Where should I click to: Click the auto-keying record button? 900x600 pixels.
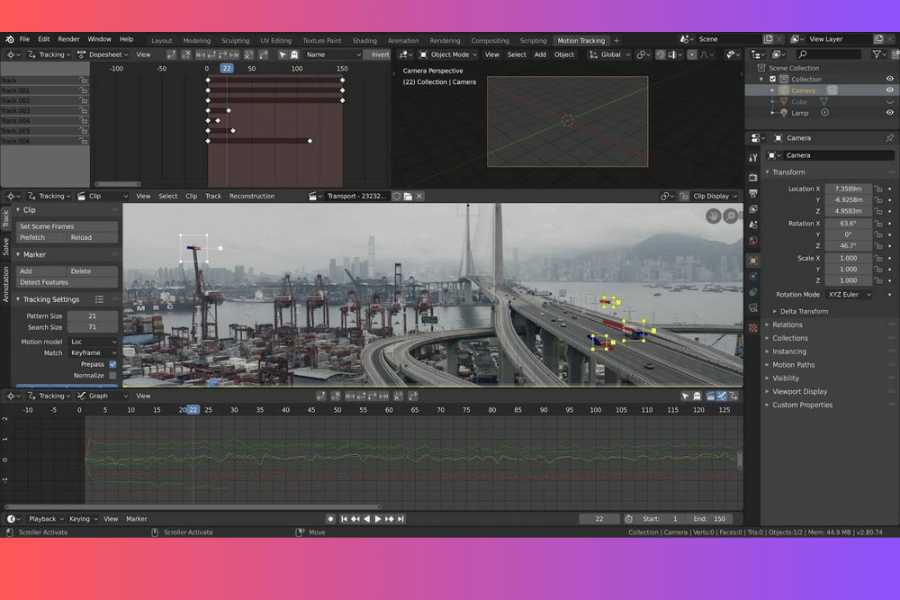[331, 519]
